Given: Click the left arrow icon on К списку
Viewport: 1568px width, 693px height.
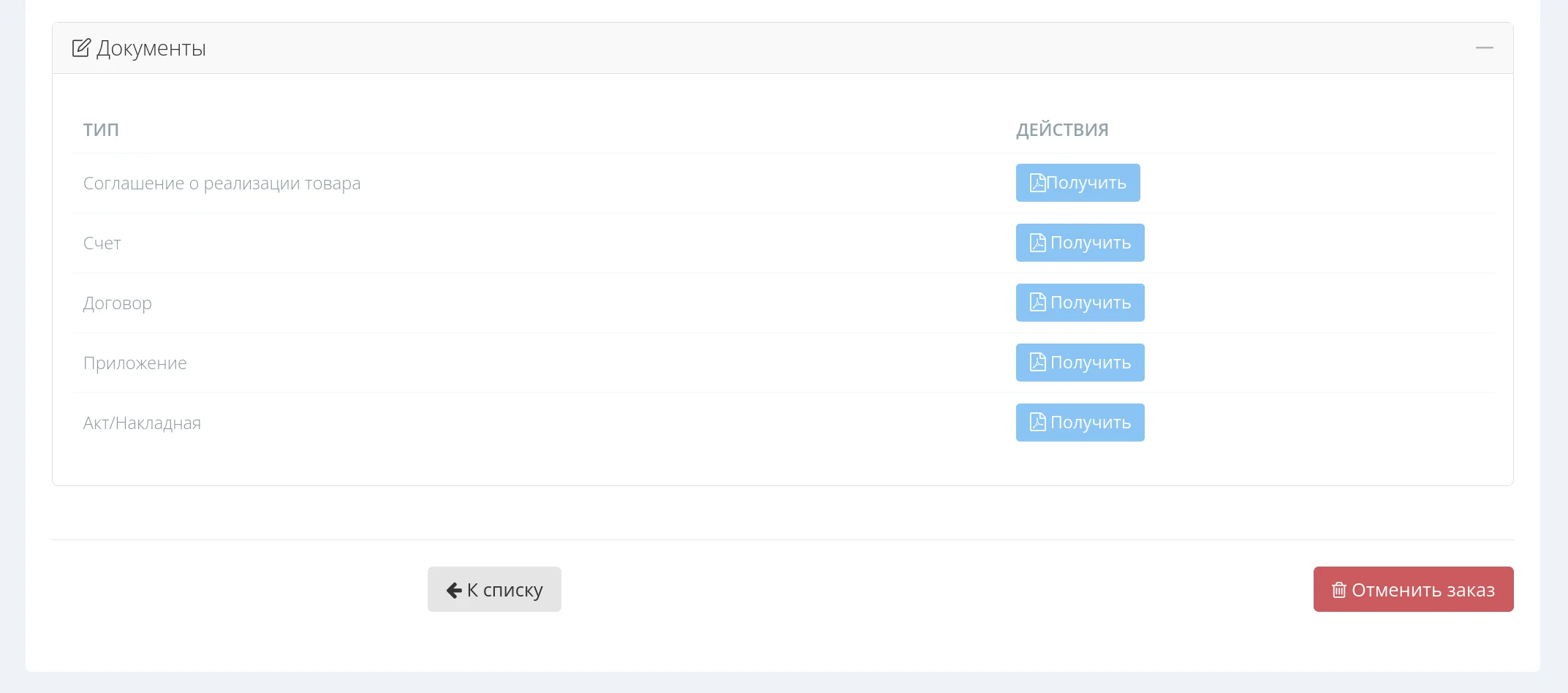Looking at the screenshot, I should [x=454, y=590].
